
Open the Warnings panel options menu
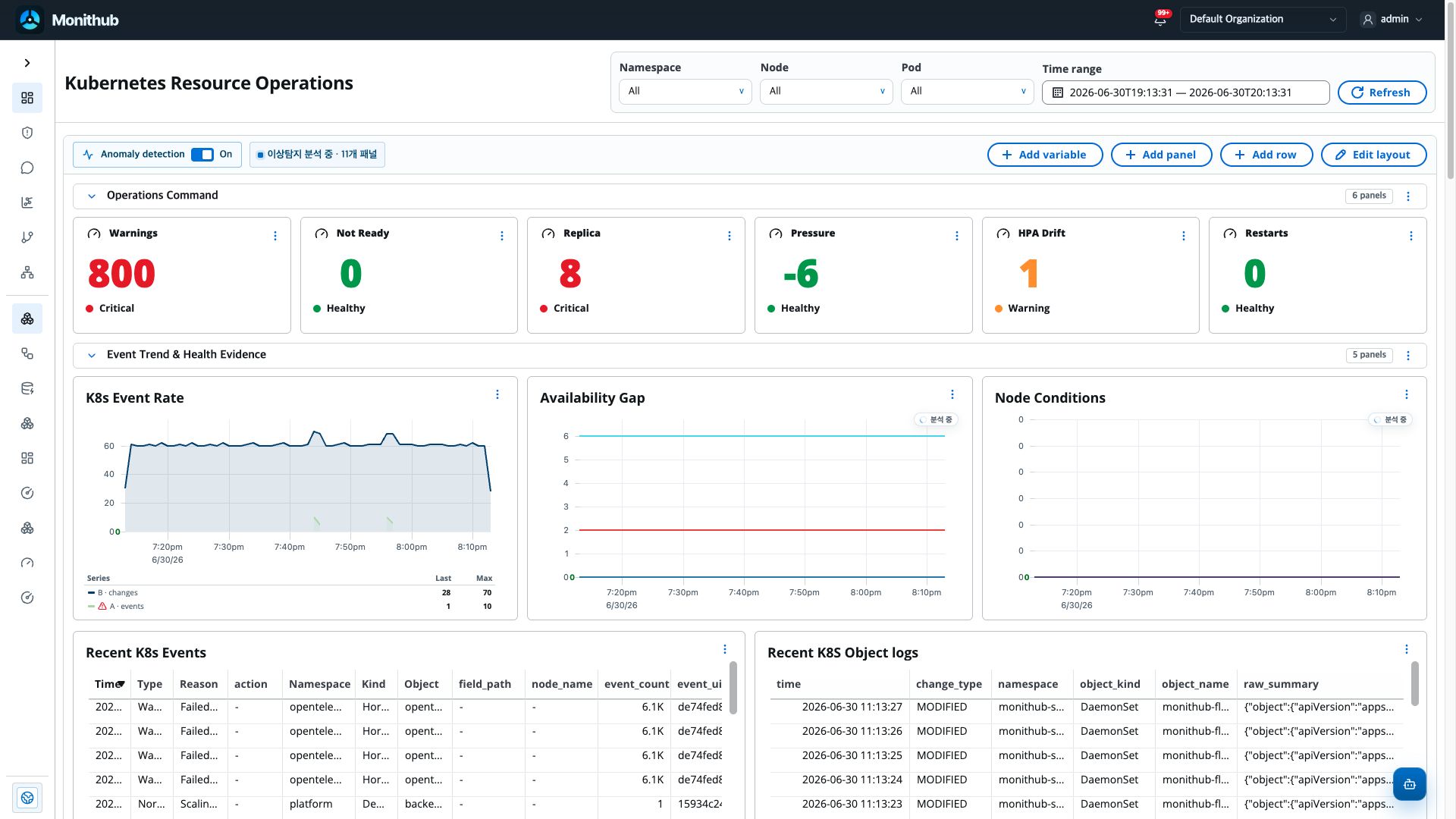(275, 236)
